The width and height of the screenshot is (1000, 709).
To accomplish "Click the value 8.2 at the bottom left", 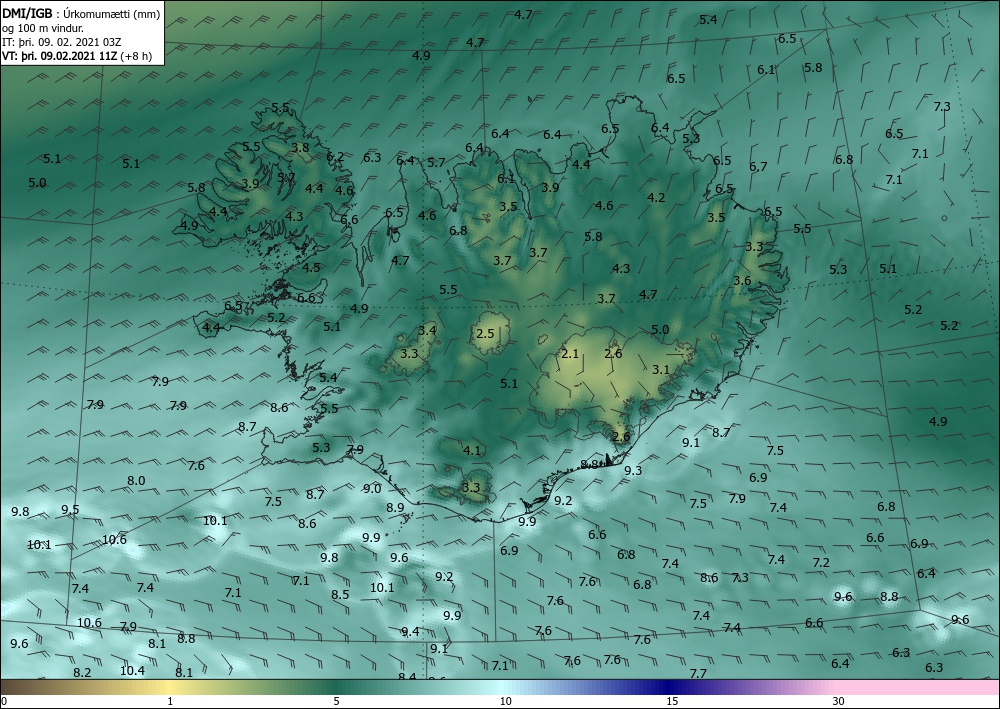I will tap(82, 673).
